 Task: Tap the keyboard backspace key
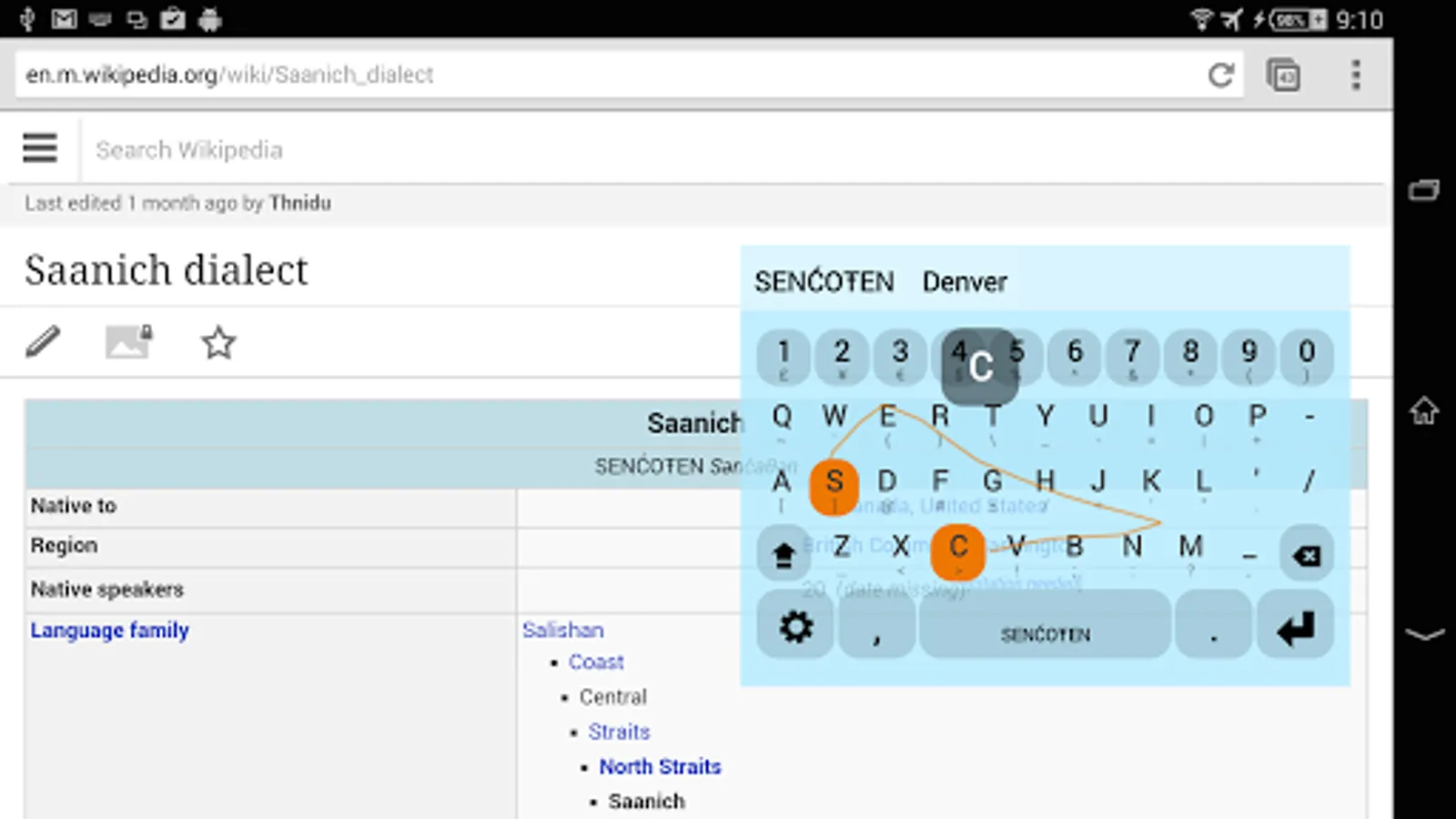point(1306,553)
